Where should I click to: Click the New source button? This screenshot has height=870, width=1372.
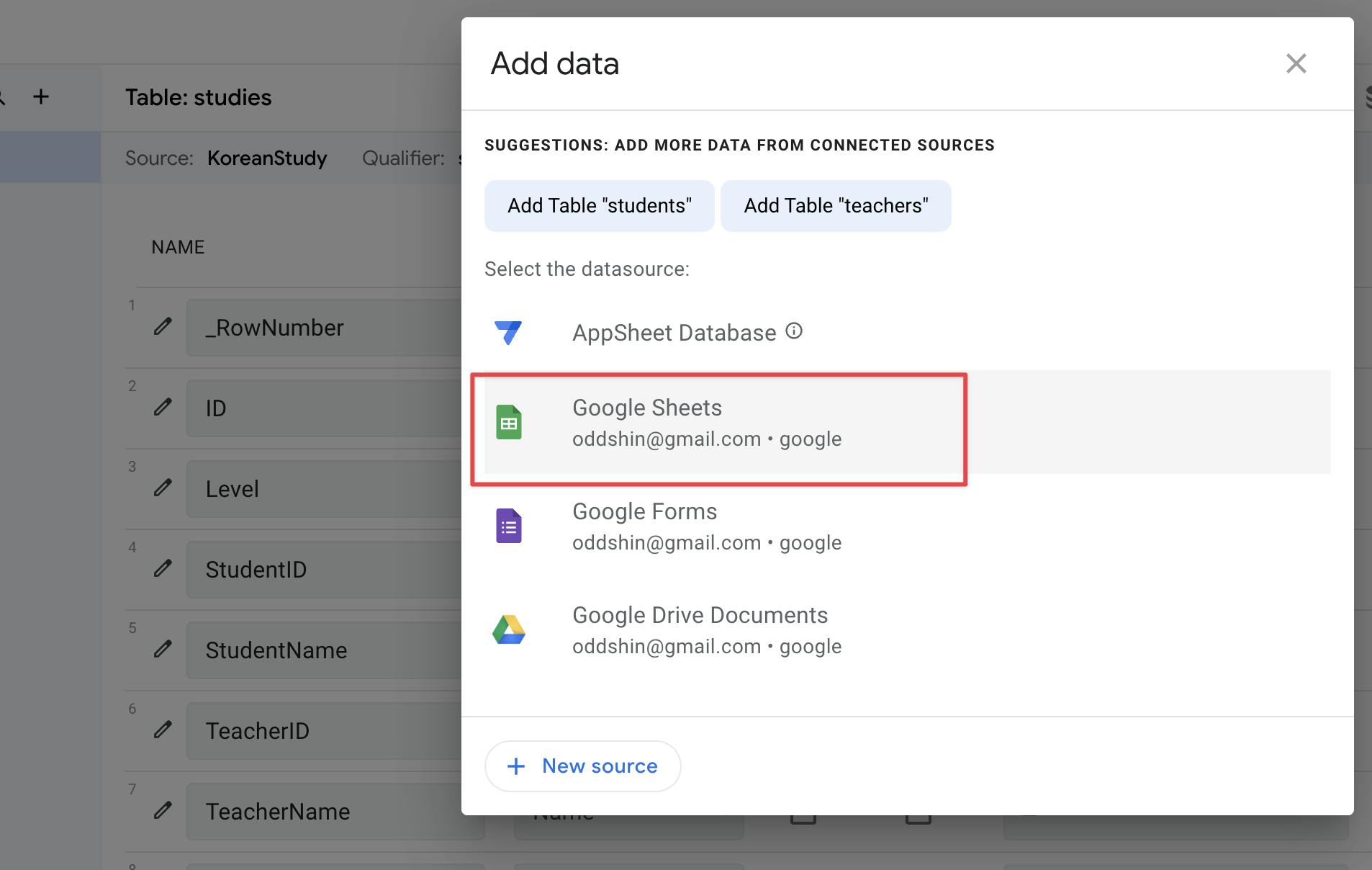pos(583,766)
